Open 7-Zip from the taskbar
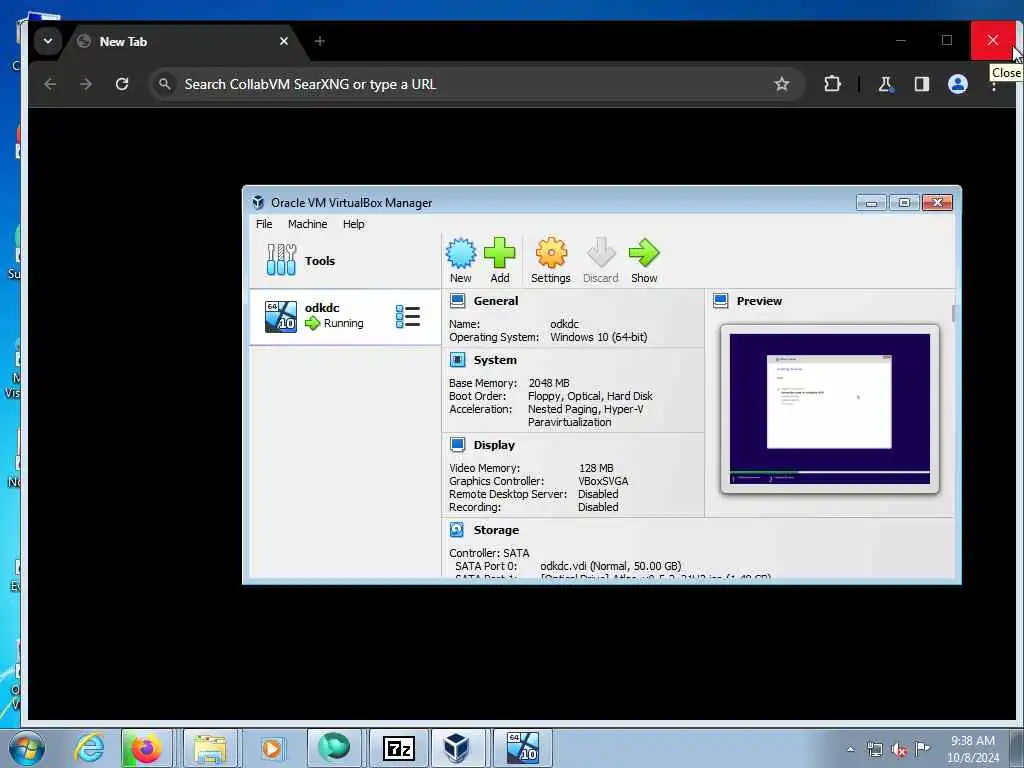 pyautogui.click(x=398, y=748)
